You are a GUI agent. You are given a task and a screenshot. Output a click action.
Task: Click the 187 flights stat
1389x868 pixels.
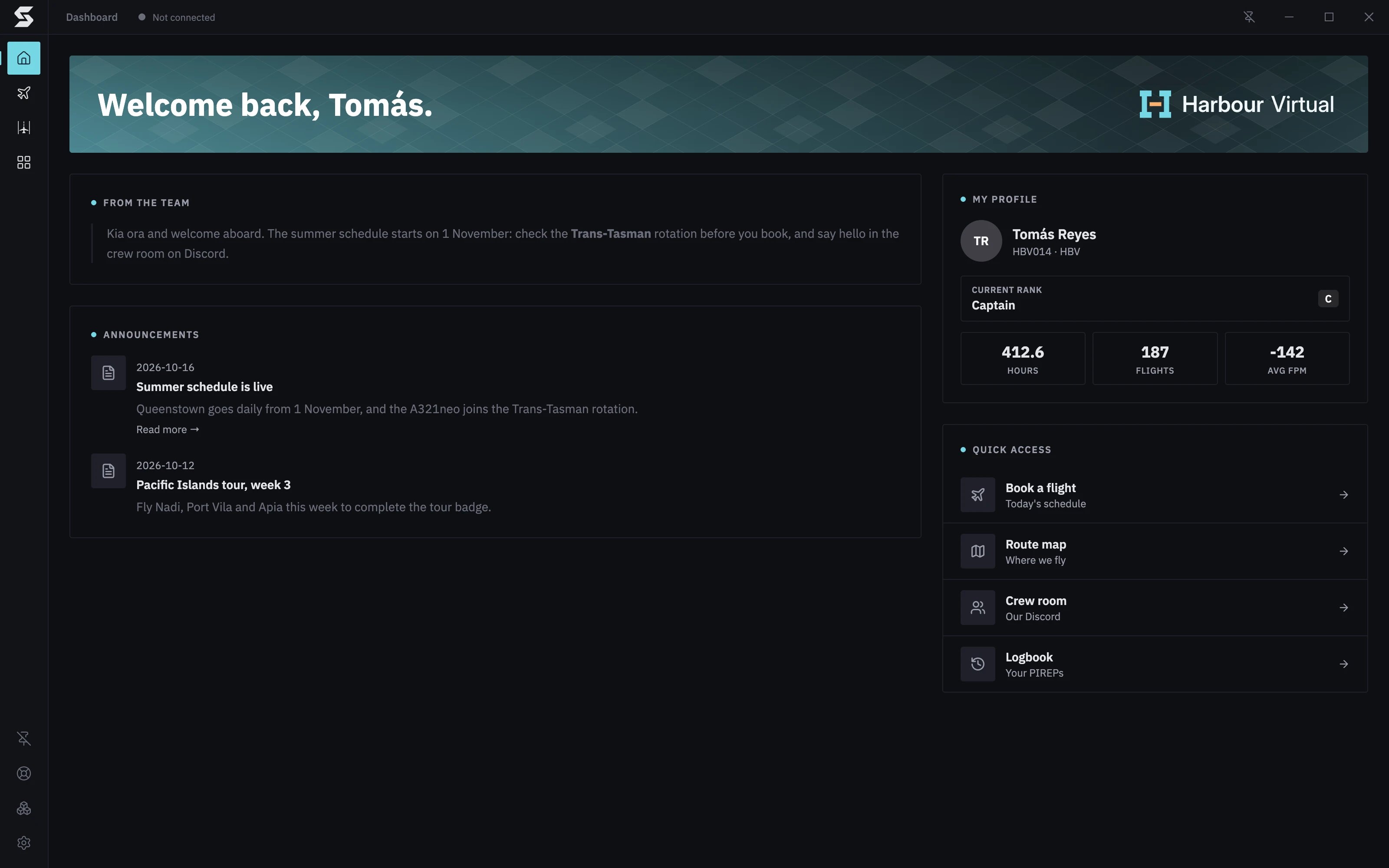click(x=1155, y=359)
